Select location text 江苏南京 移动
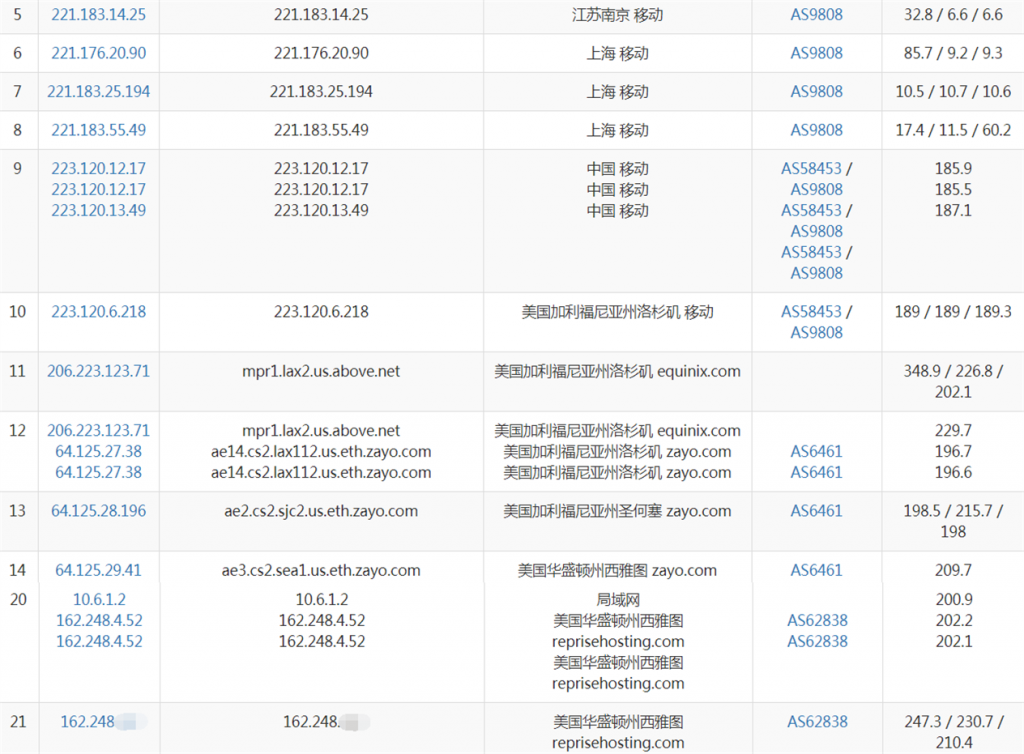The height and width of the screenshot is (754, 1024). 617,14
